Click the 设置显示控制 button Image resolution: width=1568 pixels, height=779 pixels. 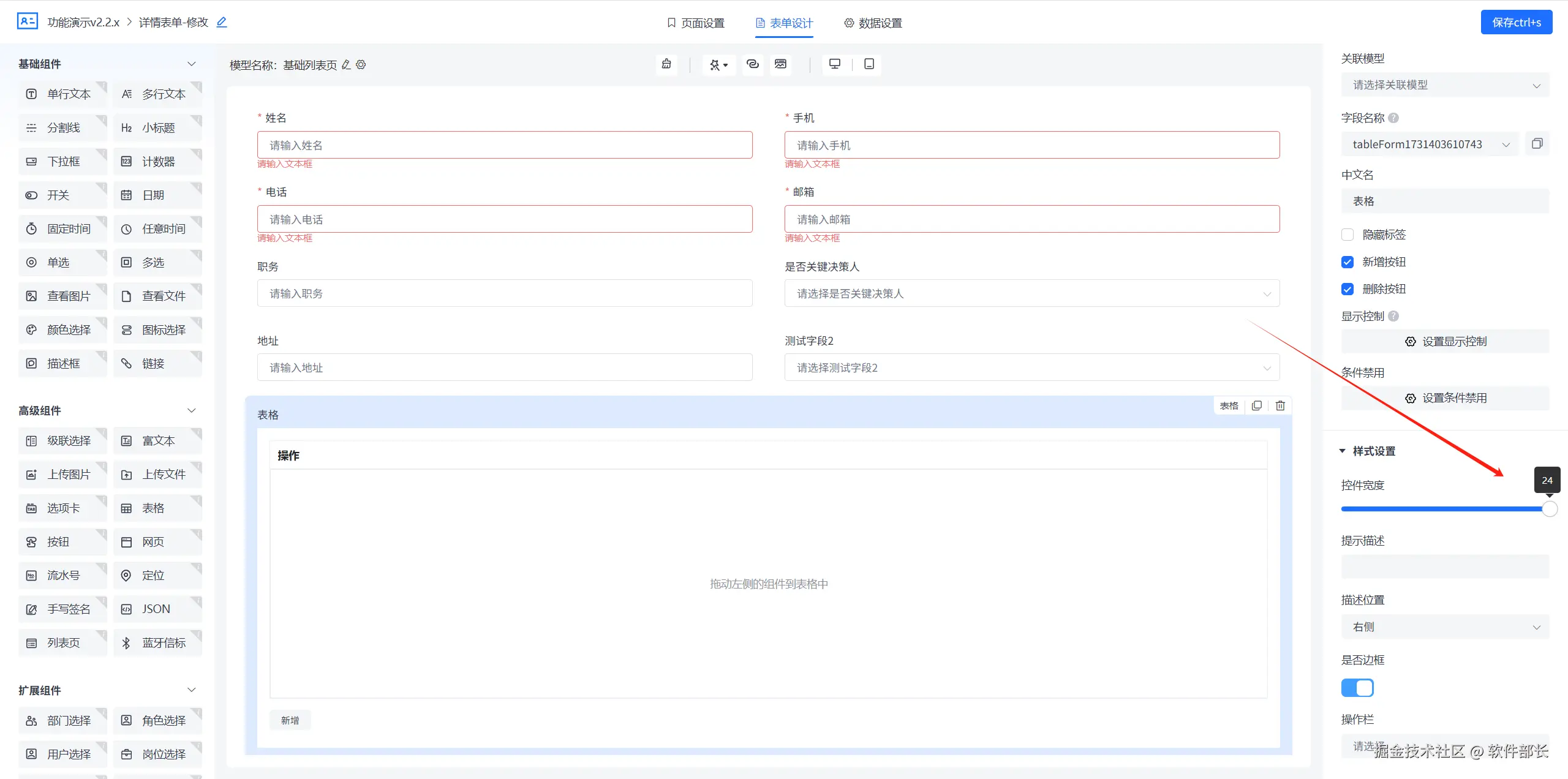pyautogui.click(x=1445, y=342)
